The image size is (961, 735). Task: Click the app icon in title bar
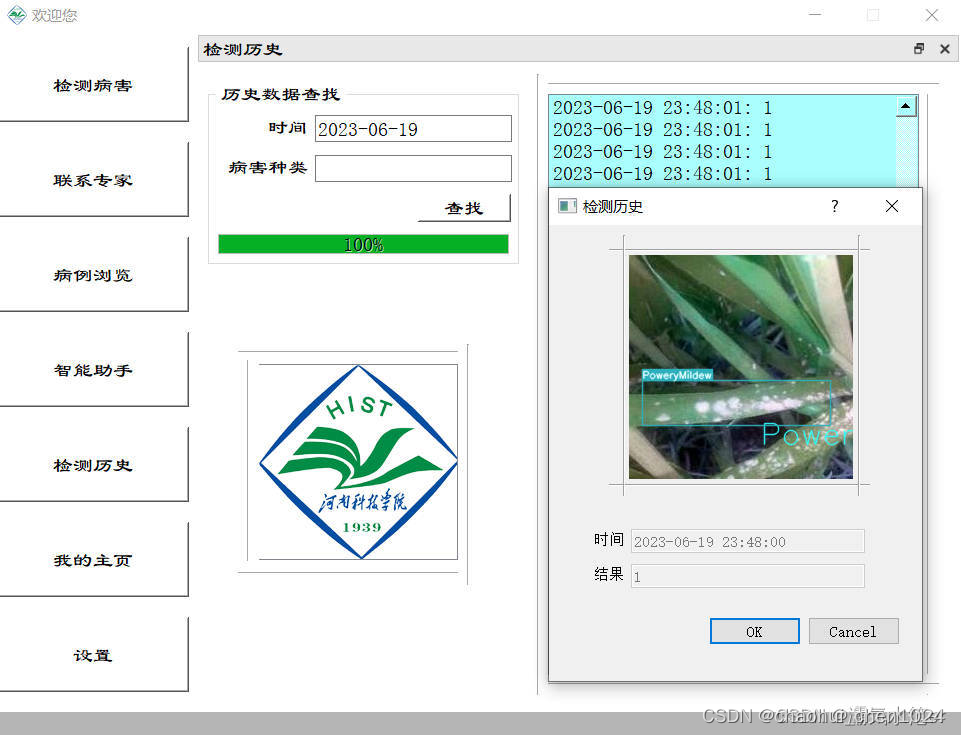coord(17,14)
